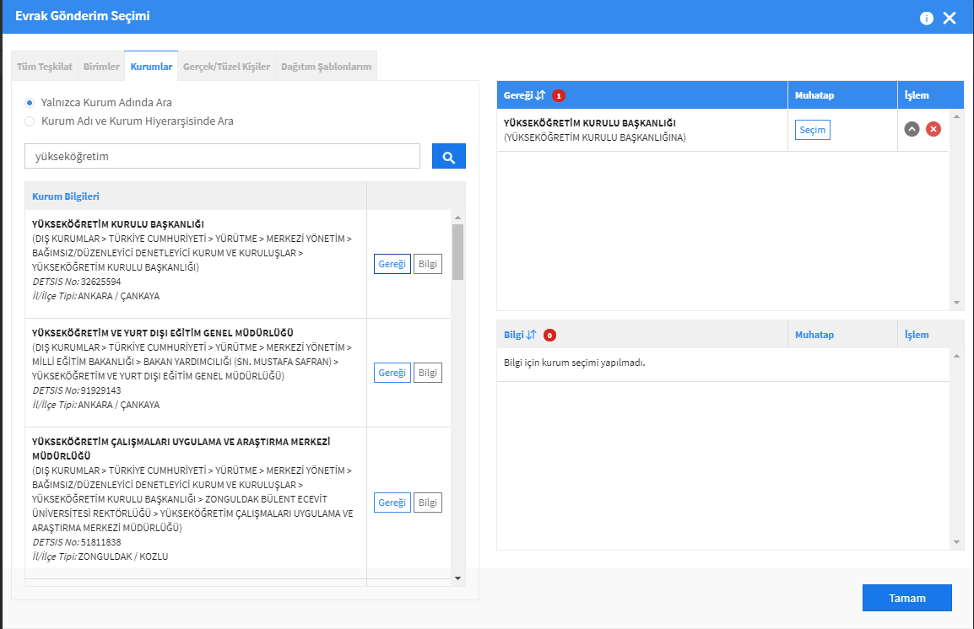Click scroll-down arrow of Kurum Bilgileri list
The image size is (974, 629).
tap(458, 578)
